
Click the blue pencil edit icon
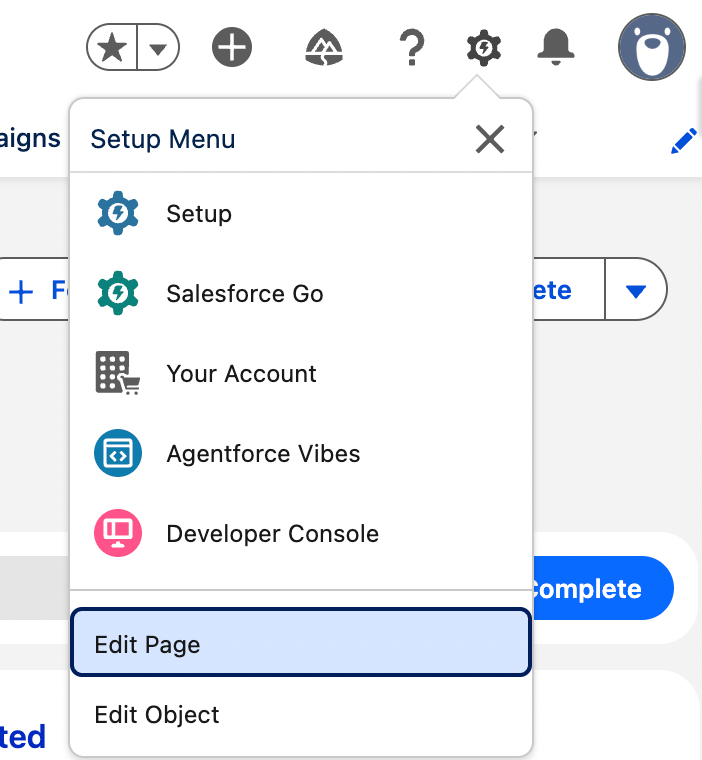[684, 142]
